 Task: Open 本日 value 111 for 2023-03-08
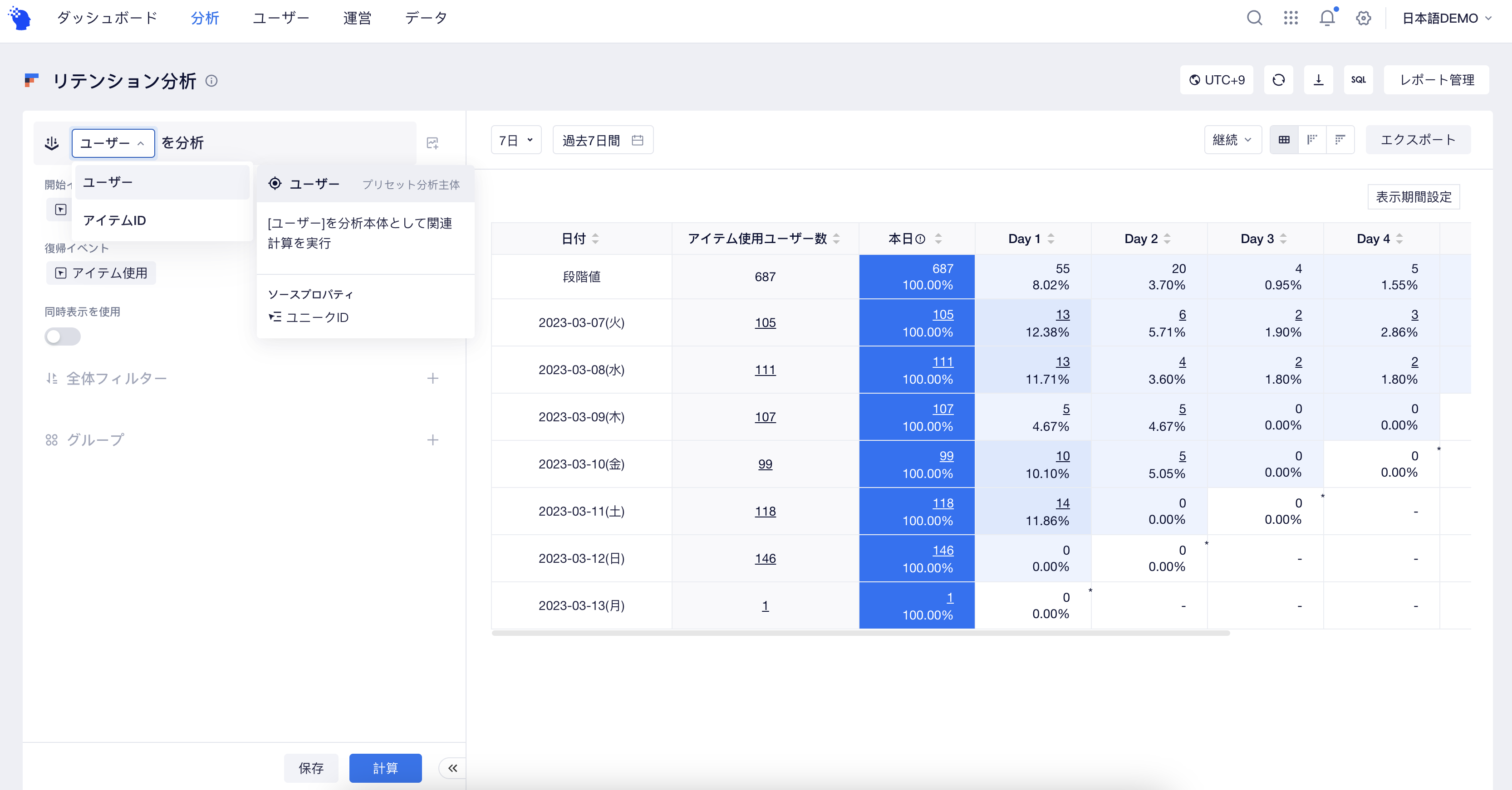click(943, 362)
